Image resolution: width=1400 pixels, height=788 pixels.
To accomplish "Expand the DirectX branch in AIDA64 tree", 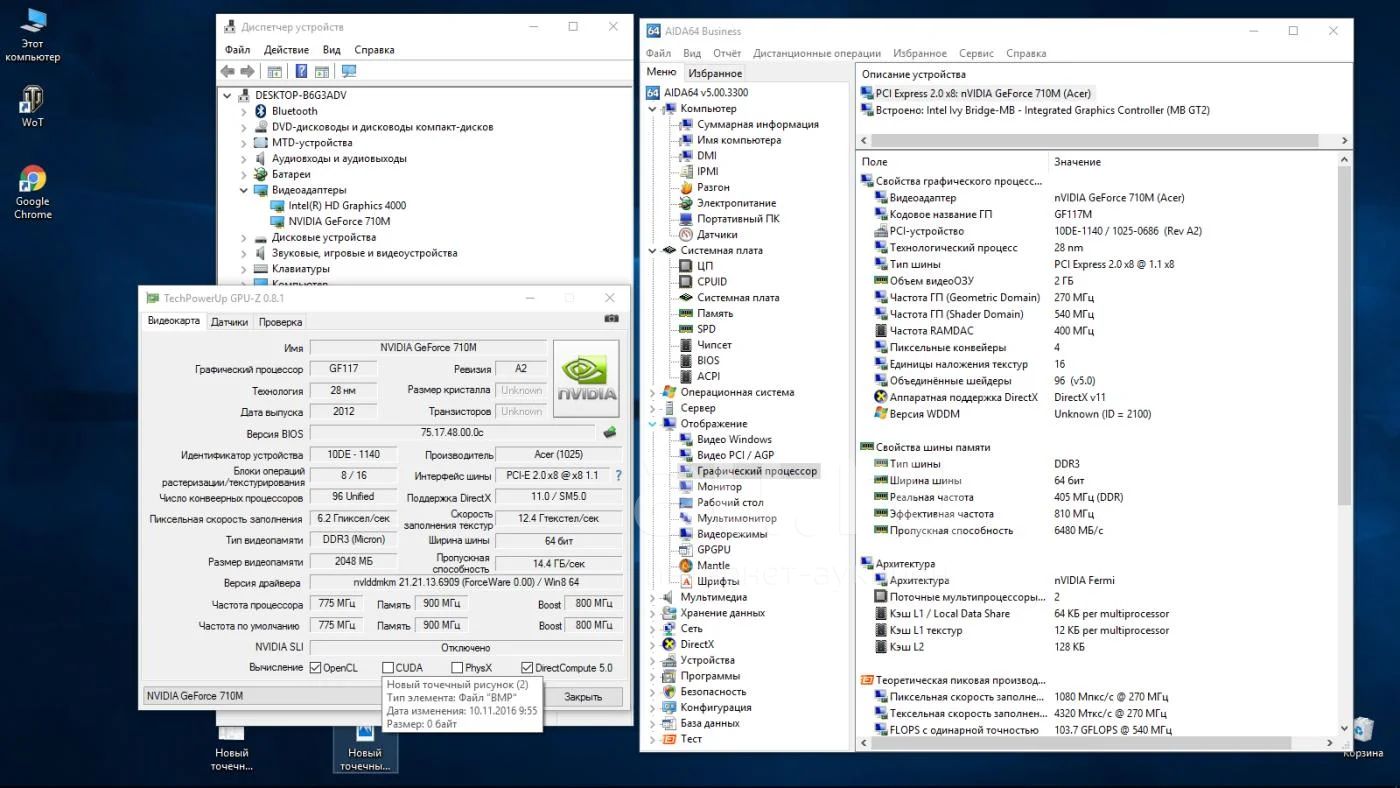I will [x=653, y=645].
